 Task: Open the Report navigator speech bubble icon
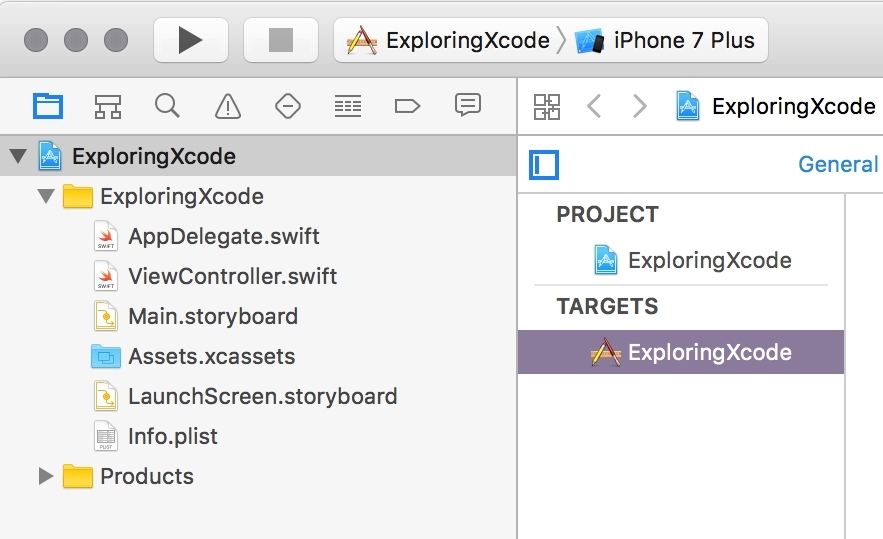pos(467,105)
